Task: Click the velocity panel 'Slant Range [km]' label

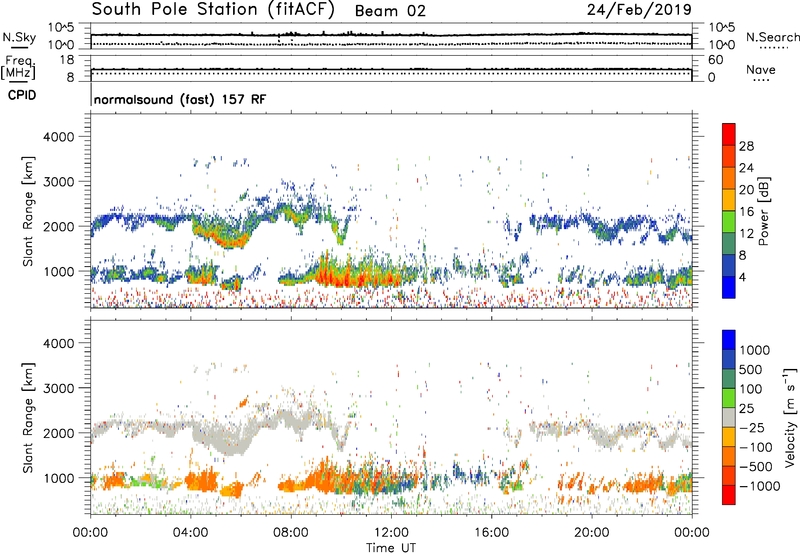Action: pos(28,418)
